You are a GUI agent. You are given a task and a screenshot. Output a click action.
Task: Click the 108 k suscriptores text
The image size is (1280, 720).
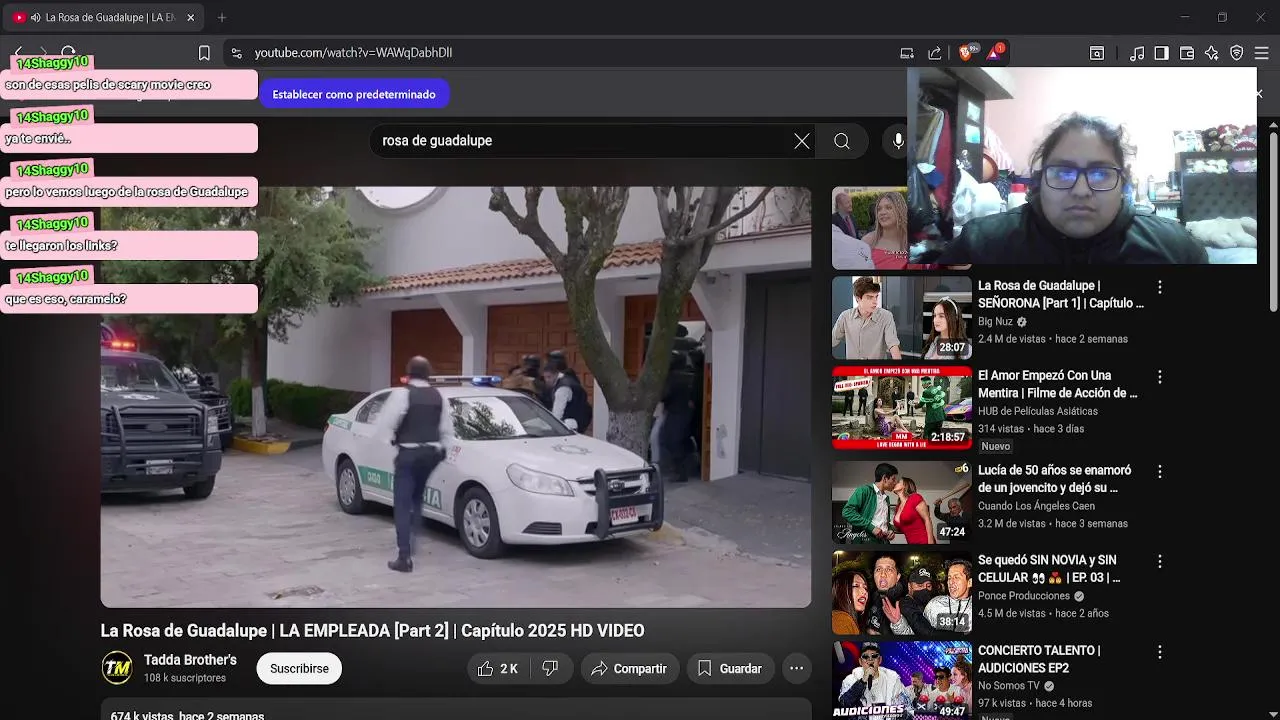185,678
